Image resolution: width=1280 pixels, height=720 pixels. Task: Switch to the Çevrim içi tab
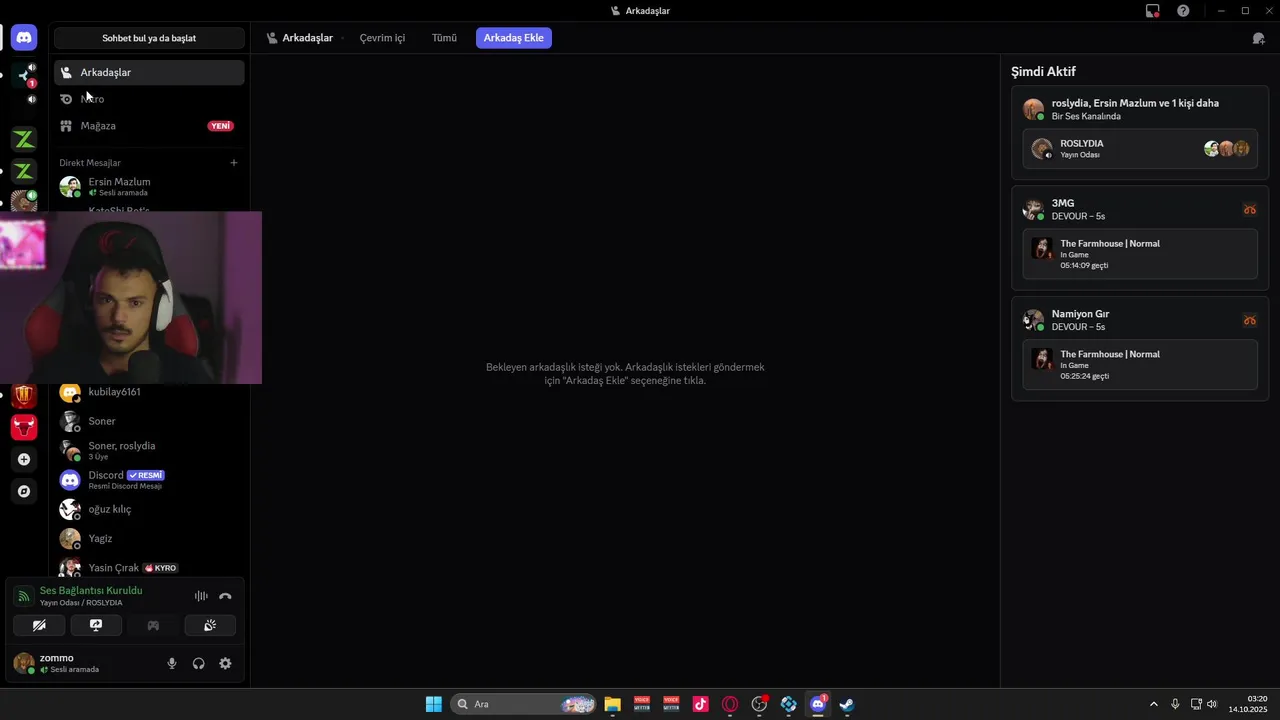(x=382, y=38)
